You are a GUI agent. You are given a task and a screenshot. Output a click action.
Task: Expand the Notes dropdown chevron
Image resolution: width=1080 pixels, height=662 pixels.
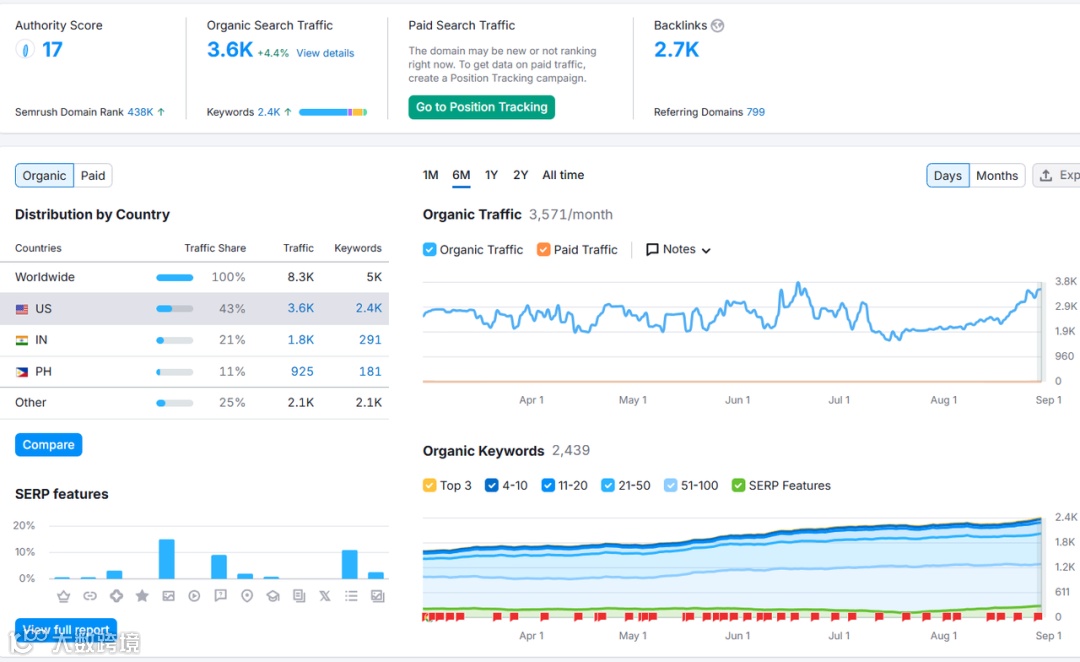click(x=706, y=251)
